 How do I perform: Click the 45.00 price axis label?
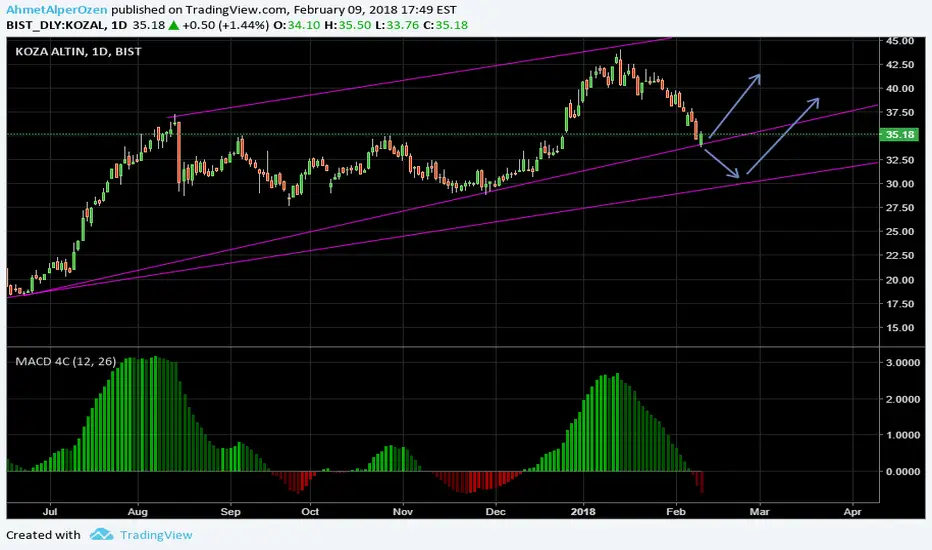[900, 41]
